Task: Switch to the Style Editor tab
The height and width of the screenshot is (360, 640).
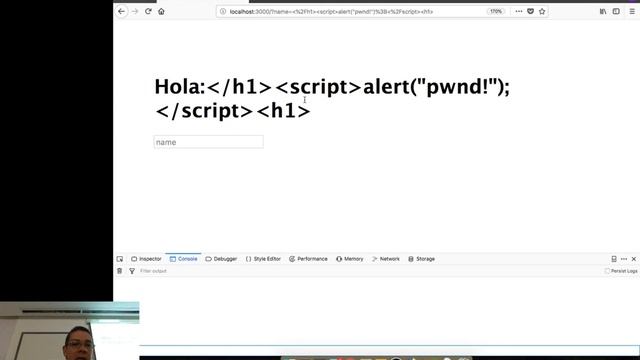Action: 263,259
